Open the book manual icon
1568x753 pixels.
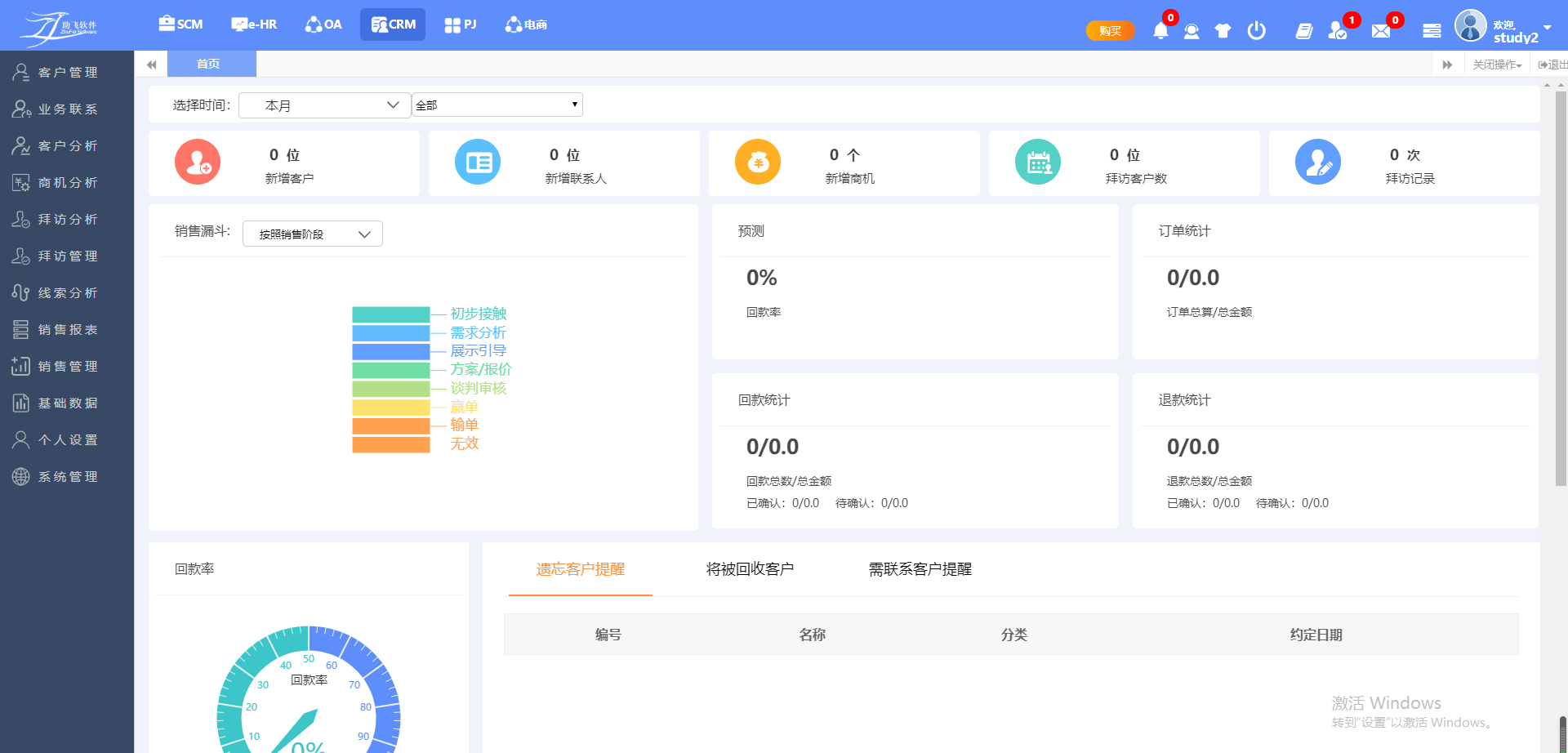1304,31
